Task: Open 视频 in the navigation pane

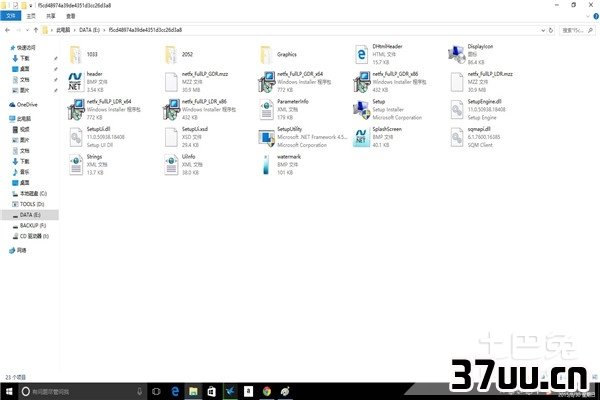Action: click(25, 129)
